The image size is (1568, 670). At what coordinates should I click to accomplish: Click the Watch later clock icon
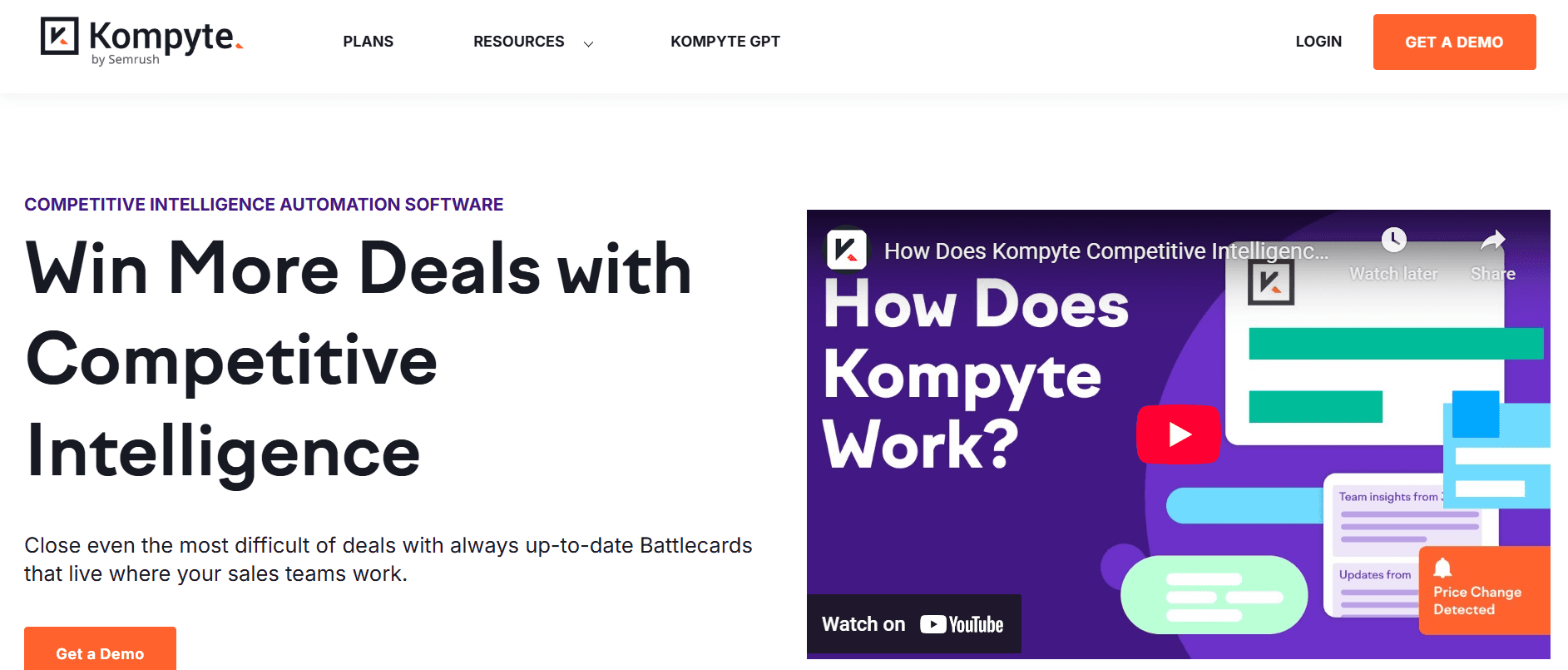coord(1393,241)
